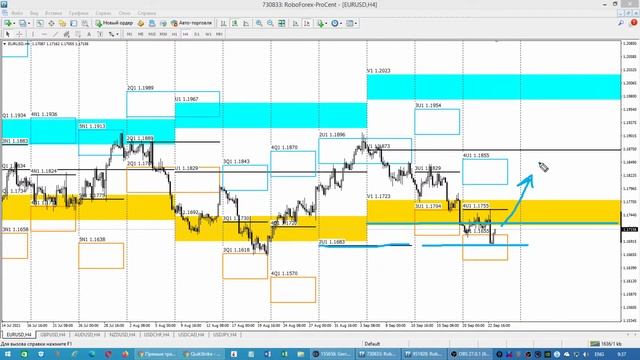
Task: Tile chart windows icon
Action: coord(282,23)
